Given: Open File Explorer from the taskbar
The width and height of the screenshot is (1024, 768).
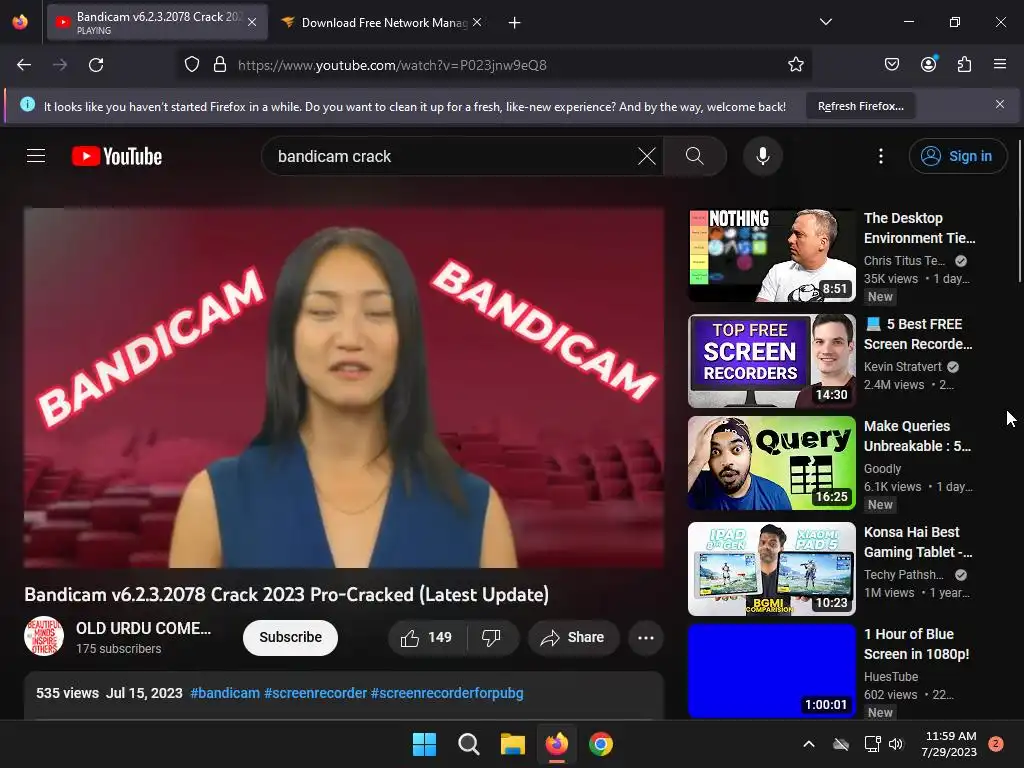Looking at the screenshot, I should [513, 744].
